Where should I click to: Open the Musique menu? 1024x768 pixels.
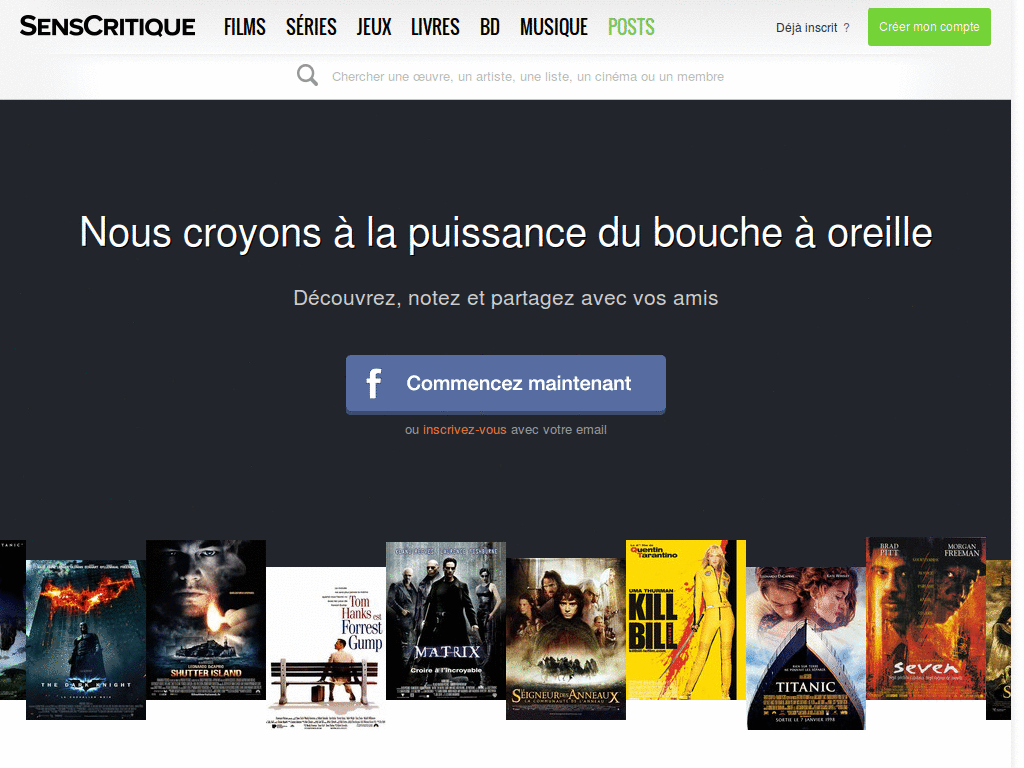pyautogui.click(x=554, y=27)
